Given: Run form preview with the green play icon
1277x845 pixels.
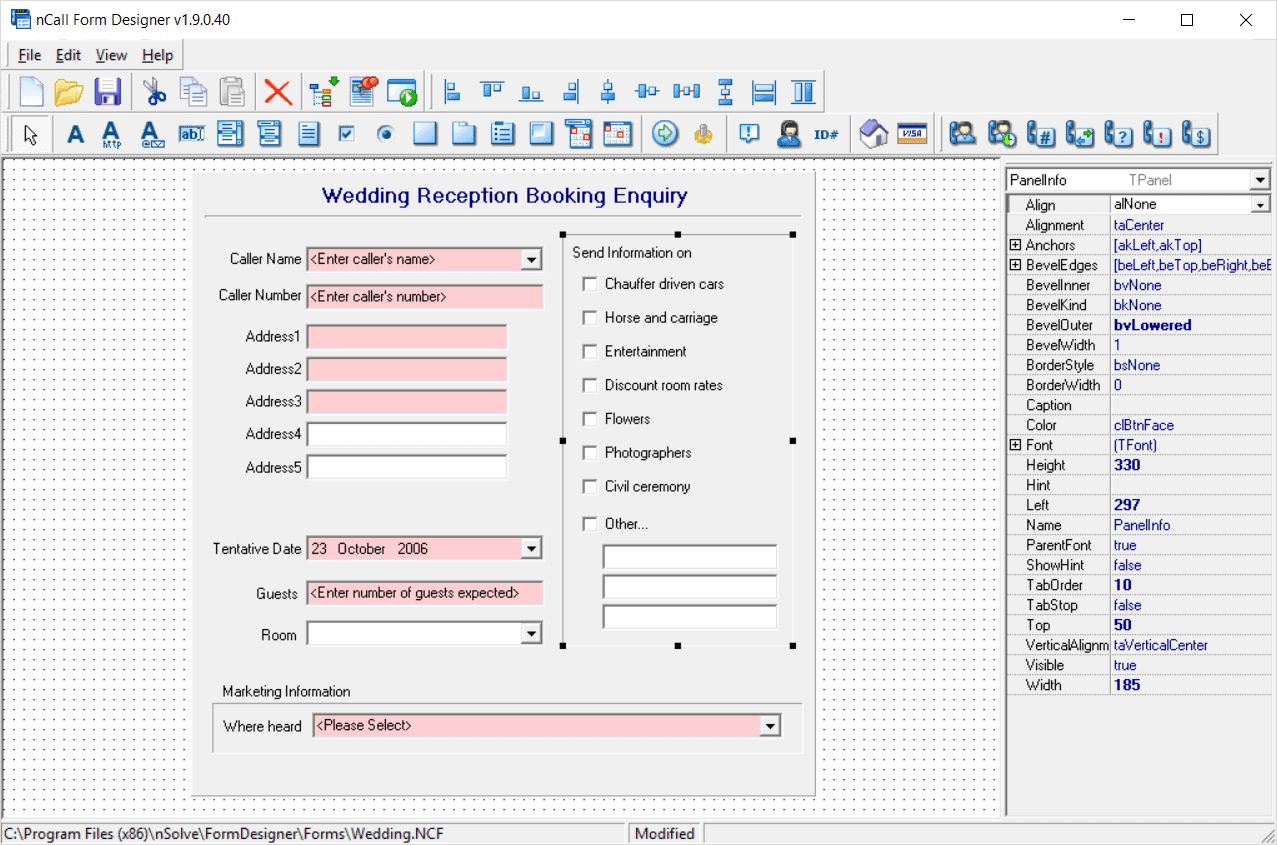Looking at the screenshot, I should [x=402, y=92].
